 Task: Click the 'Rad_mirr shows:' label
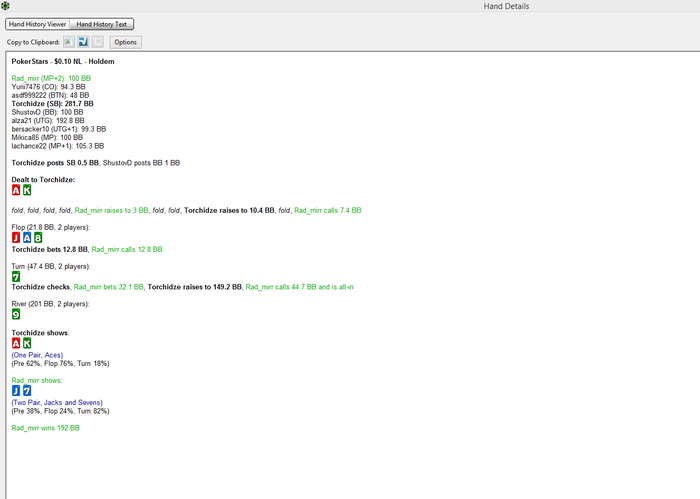point(37,381)
